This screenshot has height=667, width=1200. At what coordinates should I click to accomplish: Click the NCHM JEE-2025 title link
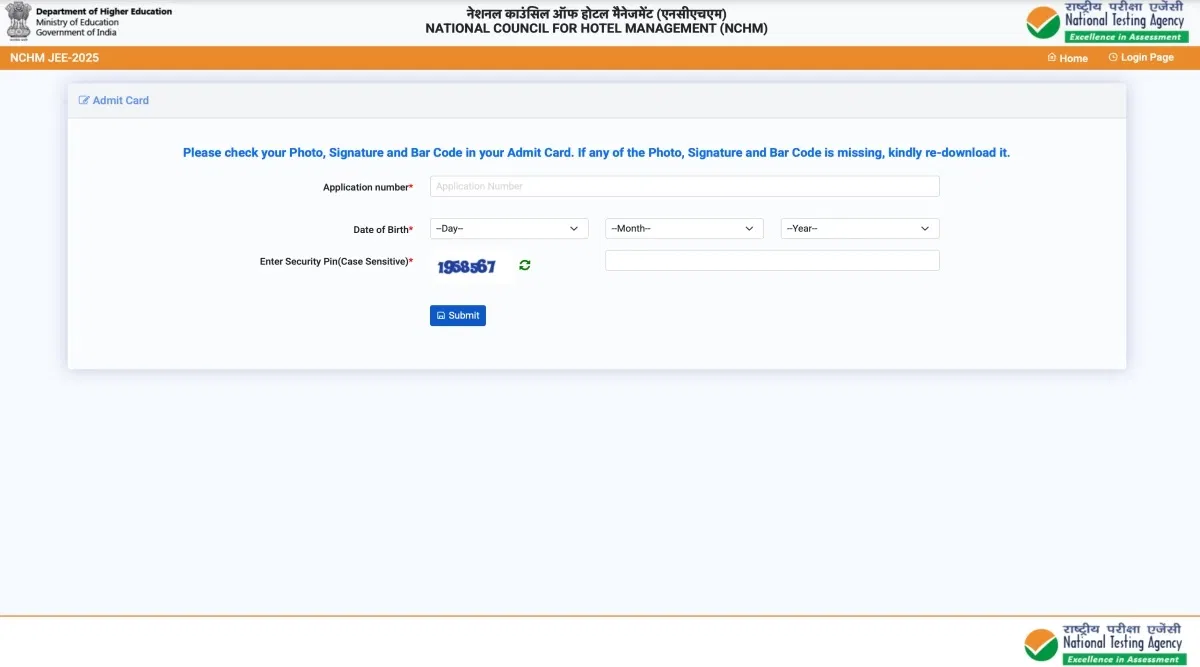pyautogui.click(x=55, y=58)
